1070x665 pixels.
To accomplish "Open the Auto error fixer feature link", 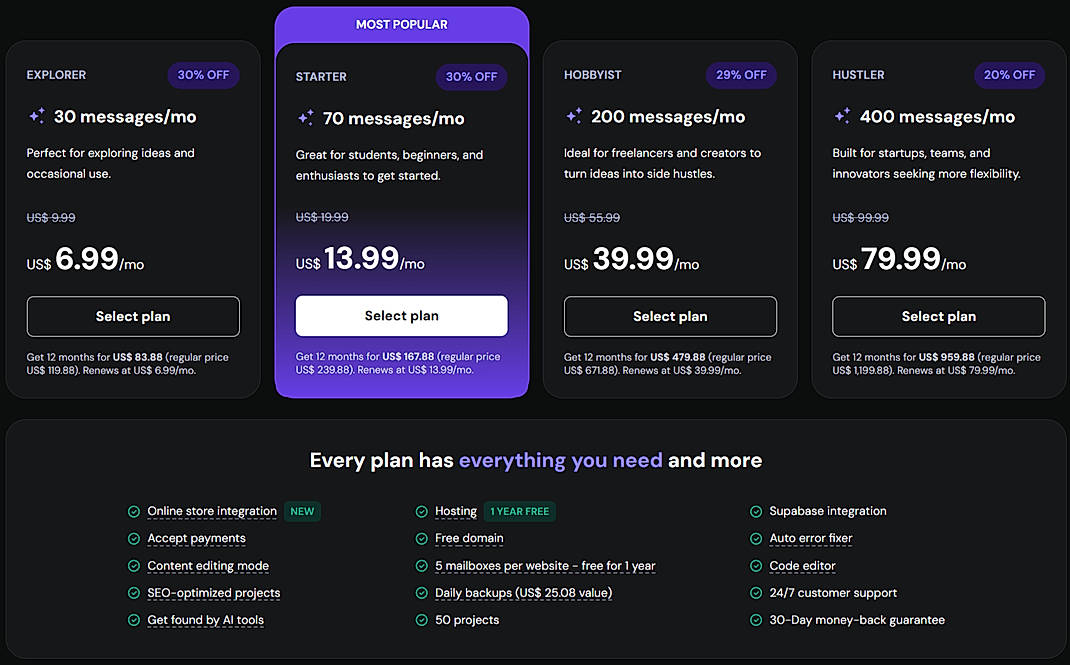I will click(809, 538).
